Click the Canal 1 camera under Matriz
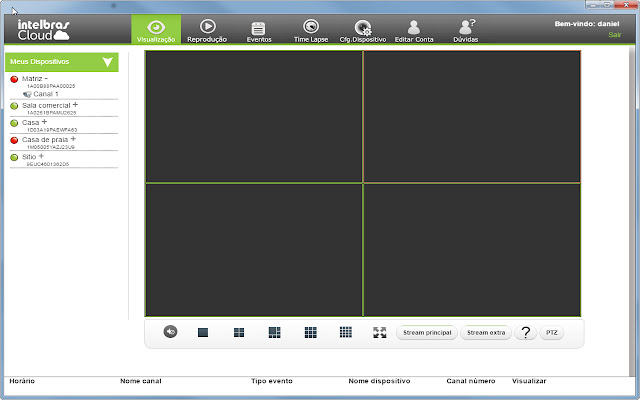This screenshot has width=640, height=400. point(46,94)
